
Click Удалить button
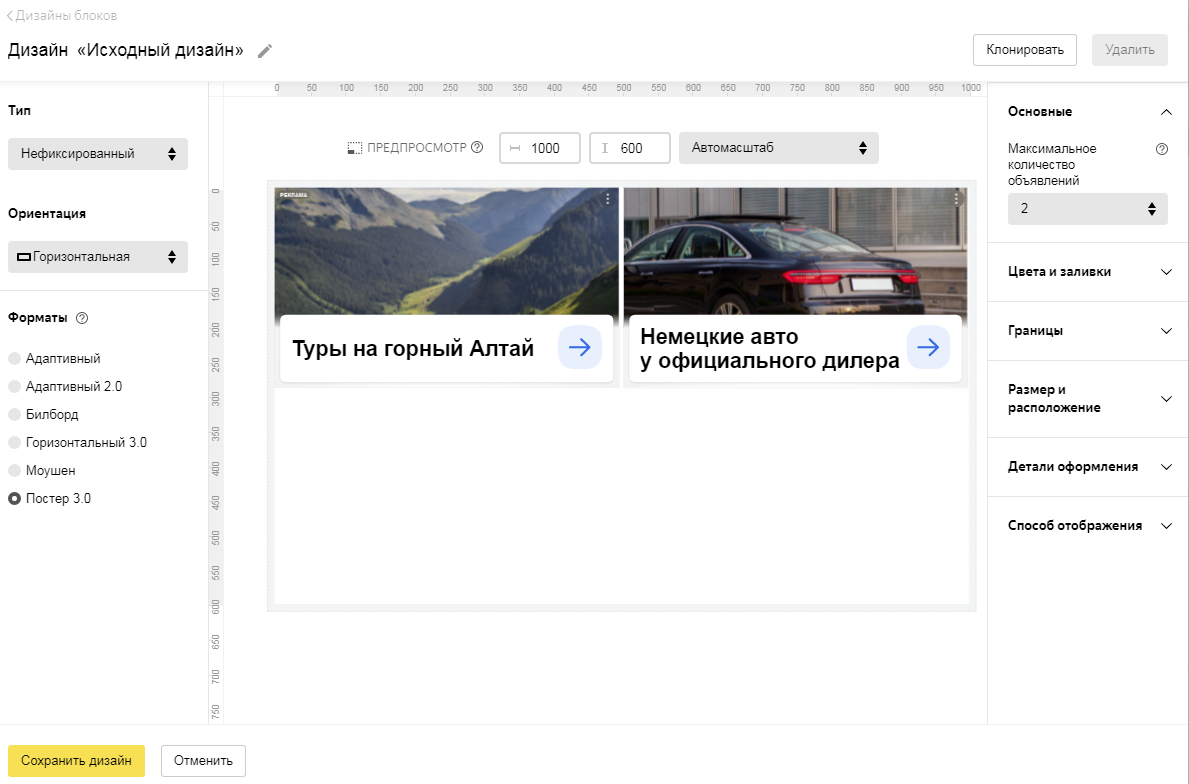click(1130, 50)
